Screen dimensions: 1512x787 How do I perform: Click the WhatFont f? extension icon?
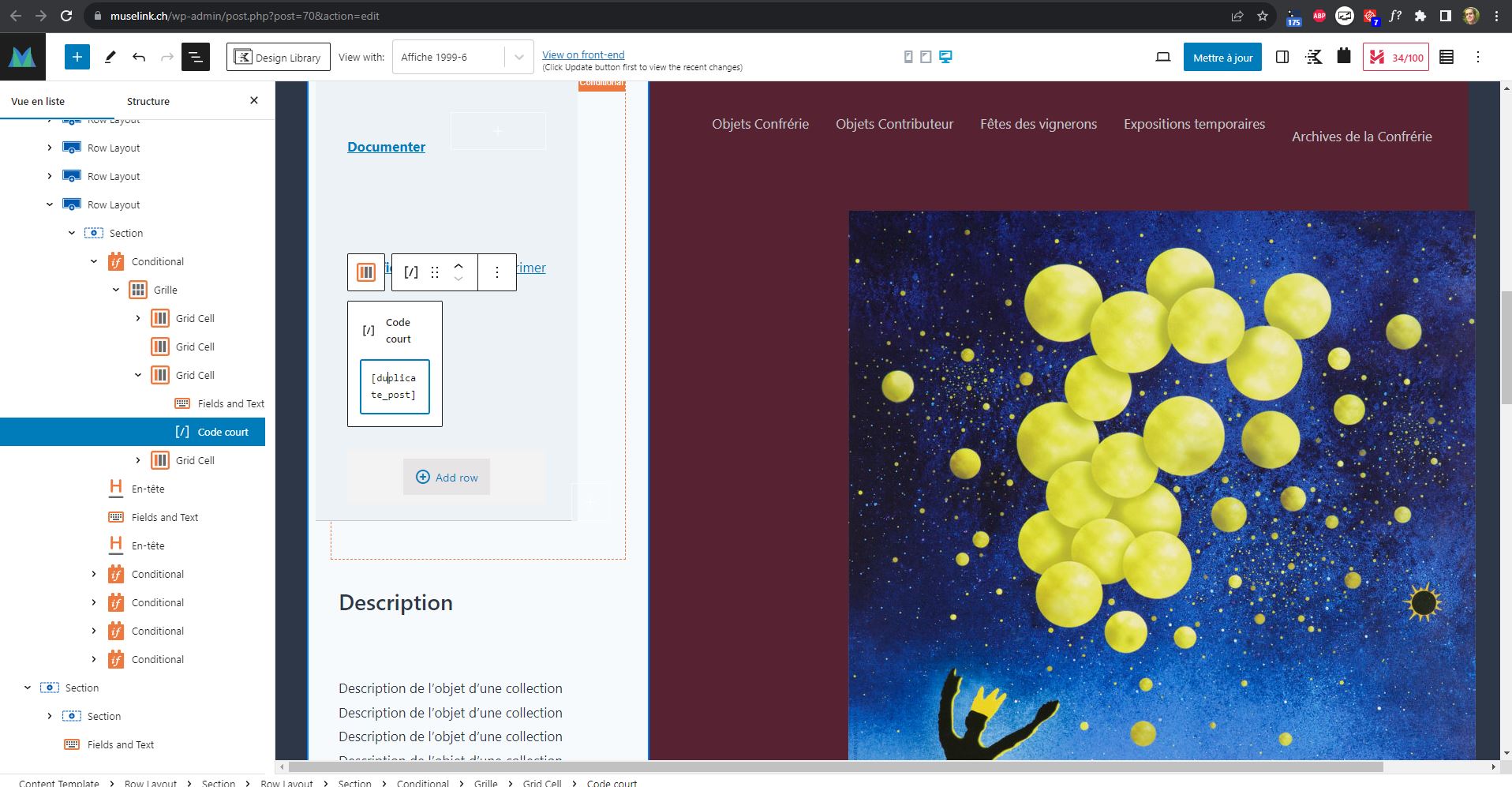[x=1395, y=16]
